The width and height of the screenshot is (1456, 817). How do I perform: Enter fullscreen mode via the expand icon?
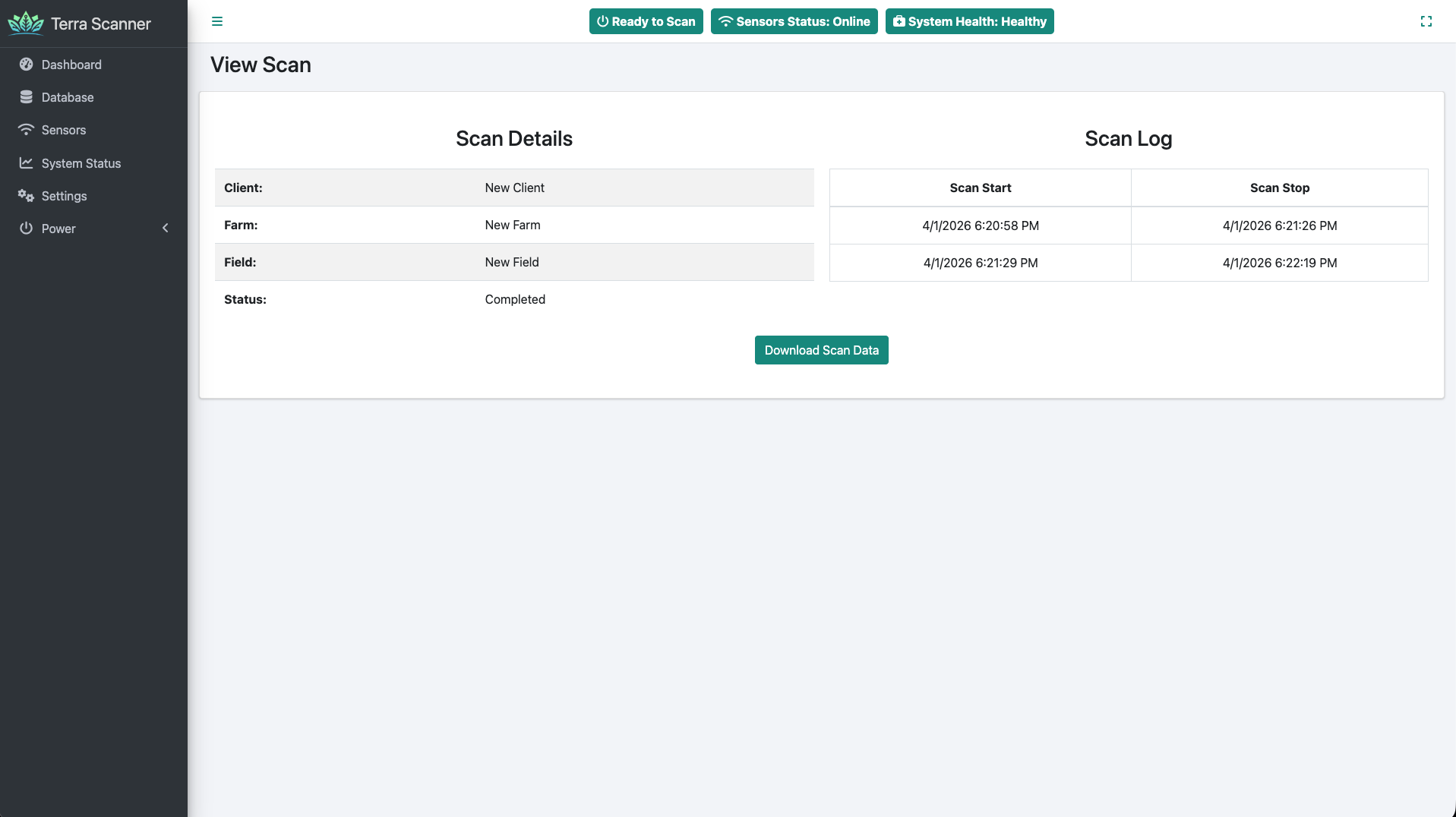click(x=1426, y=21)
